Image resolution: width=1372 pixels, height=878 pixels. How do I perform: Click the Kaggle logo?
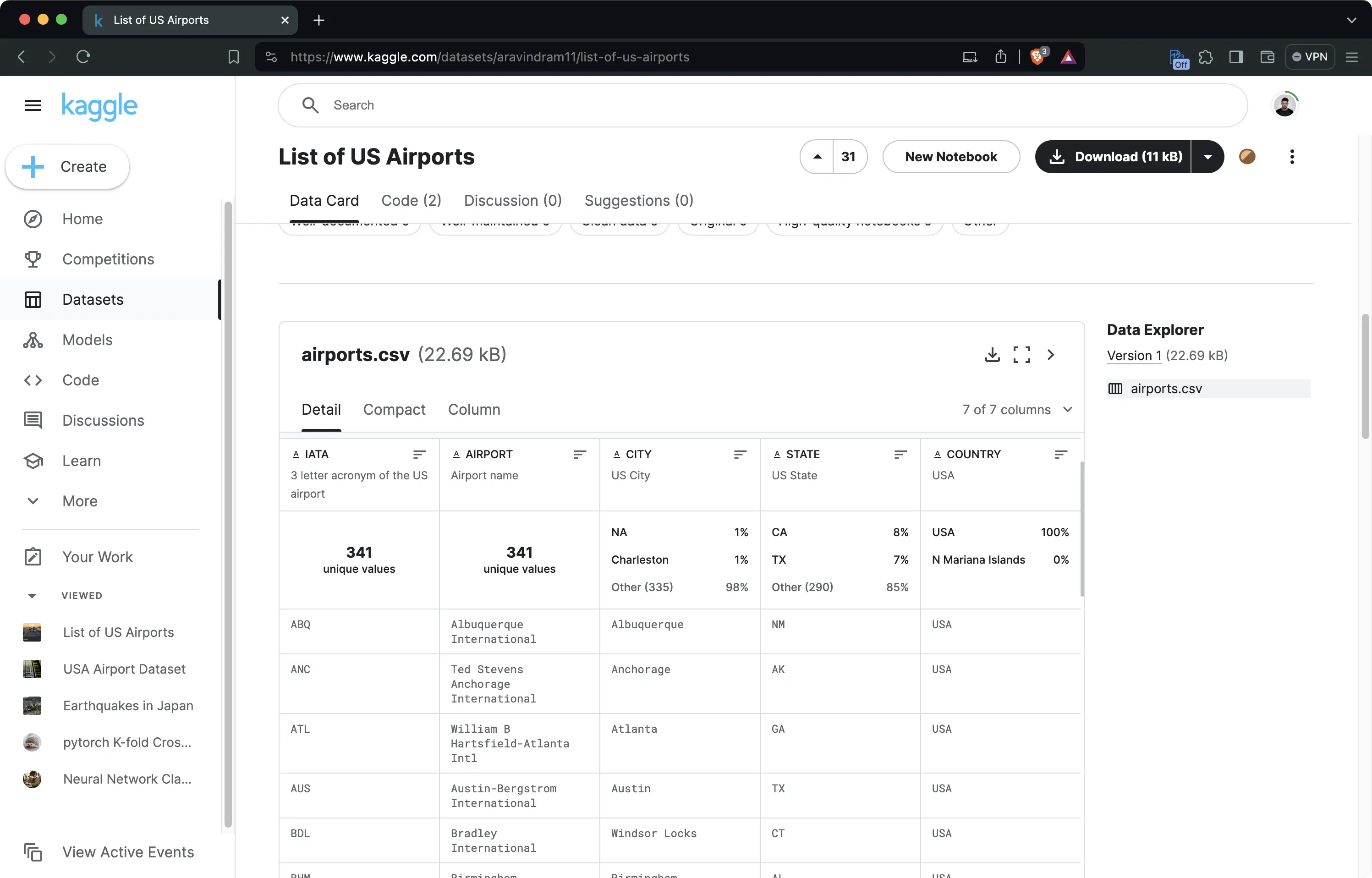[100, 106]
